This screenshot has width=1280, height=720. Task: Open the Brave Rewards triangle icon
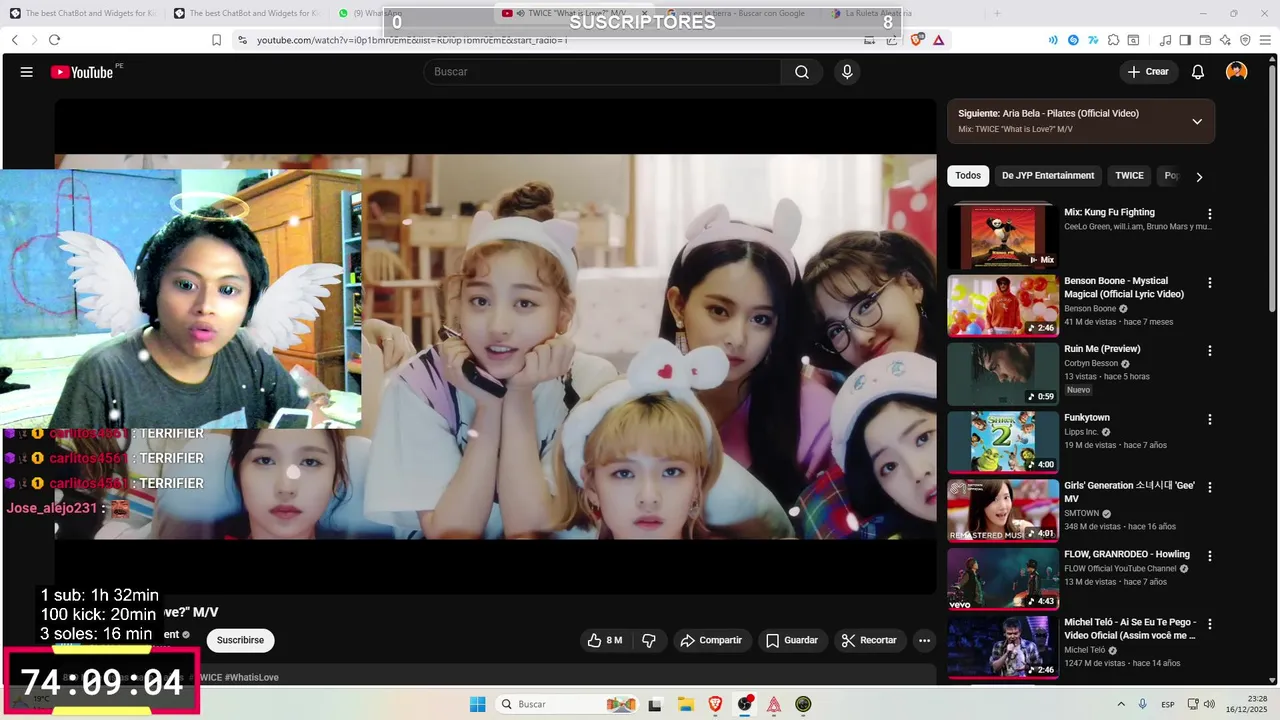[939, 40]
